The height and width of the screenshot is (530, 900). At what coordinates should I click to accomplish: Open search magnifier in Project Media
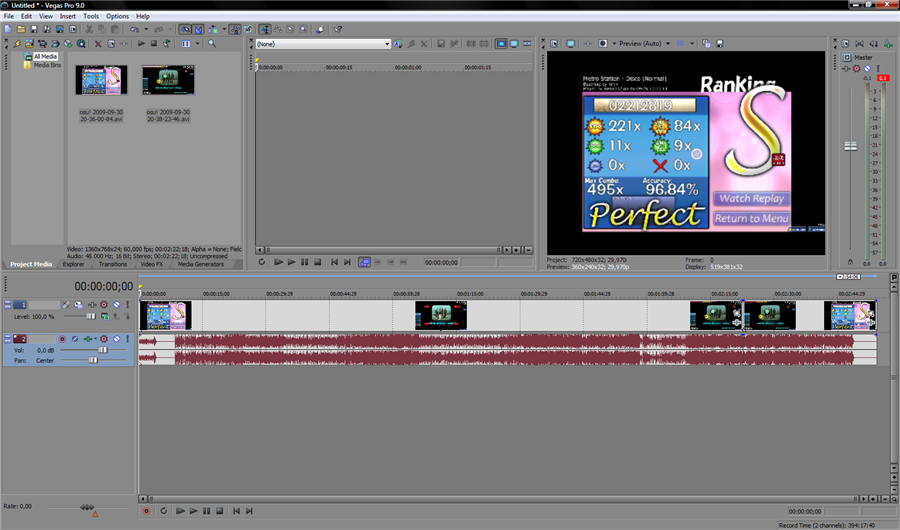point(212,44)
